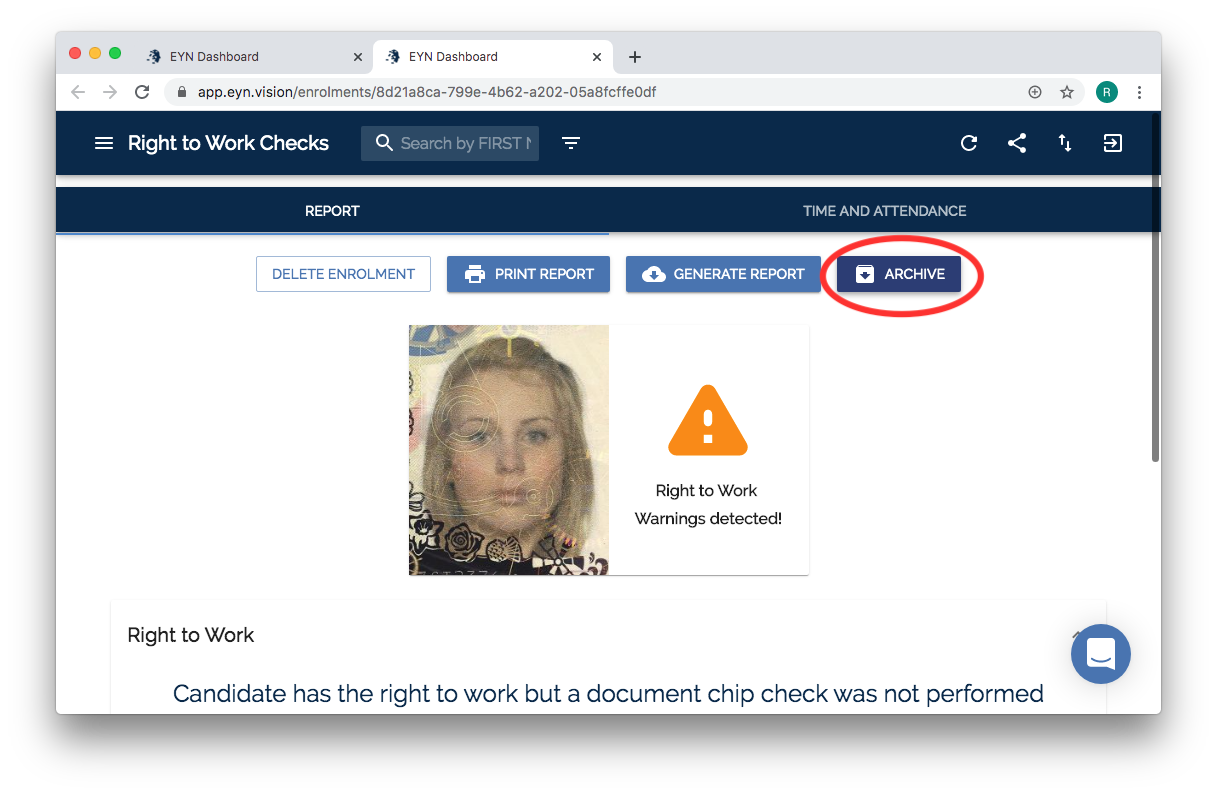1217x794 pixels.
Task: Reload the page in browser toolbar
Action: (x=142, y=92)
